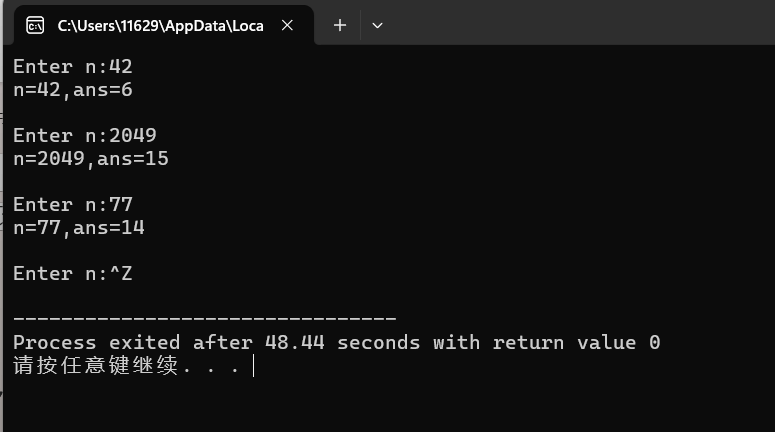Click the "return value 0" text
The height and width of the screenshot is (432, 775).
click(x=576, y=343)
